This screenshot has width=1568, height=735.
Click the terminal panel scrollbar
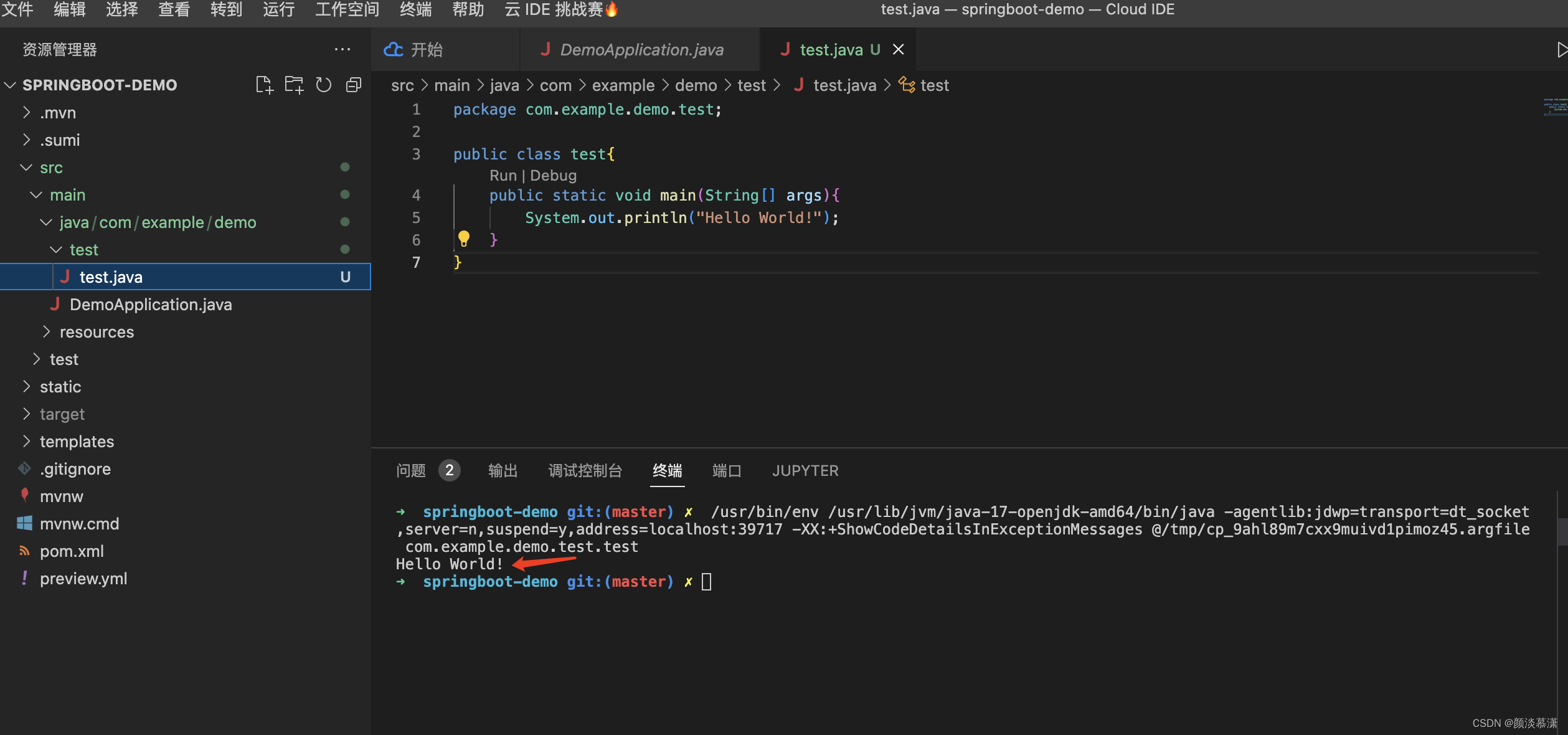point(1562,533)
